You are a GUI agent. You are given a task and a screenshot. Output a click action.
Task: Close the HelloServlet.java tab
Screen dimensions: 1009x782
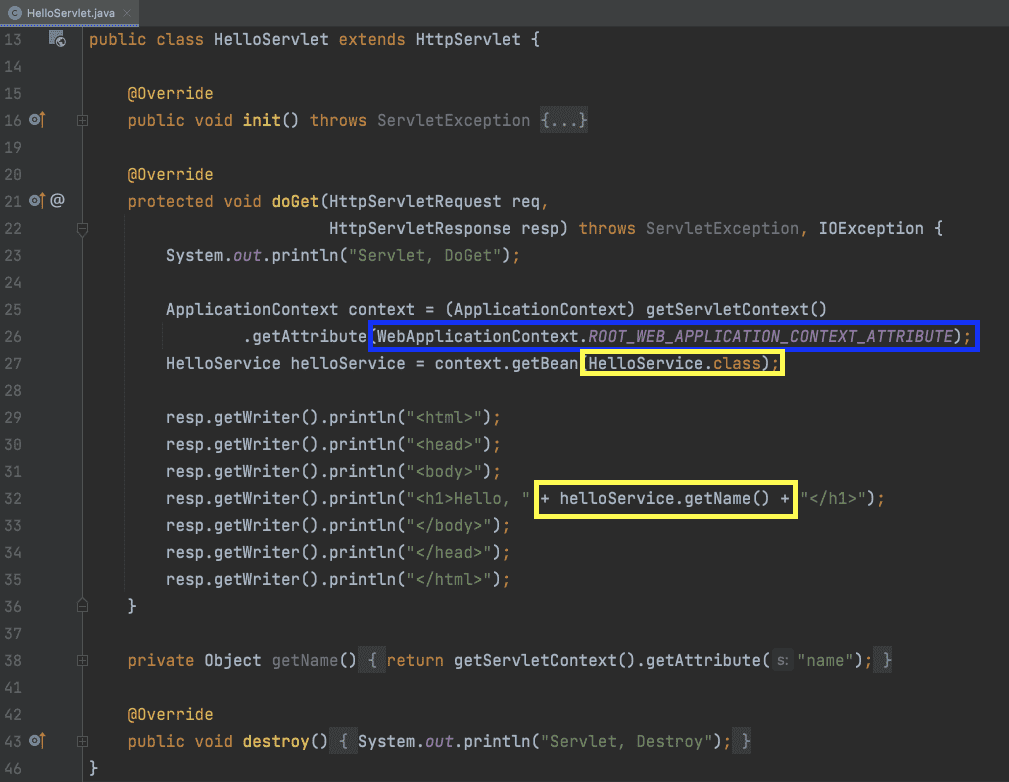(x=128, y=11)
